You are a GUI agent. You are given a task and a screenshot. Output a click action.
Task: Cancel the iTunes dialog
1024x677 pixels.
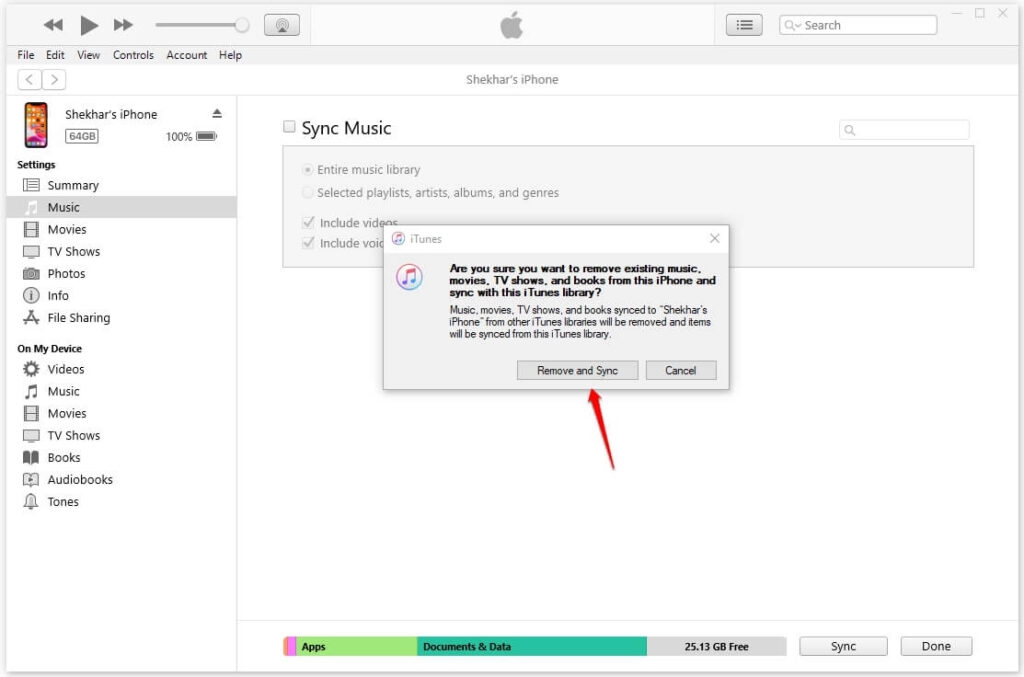pos(680,370)
